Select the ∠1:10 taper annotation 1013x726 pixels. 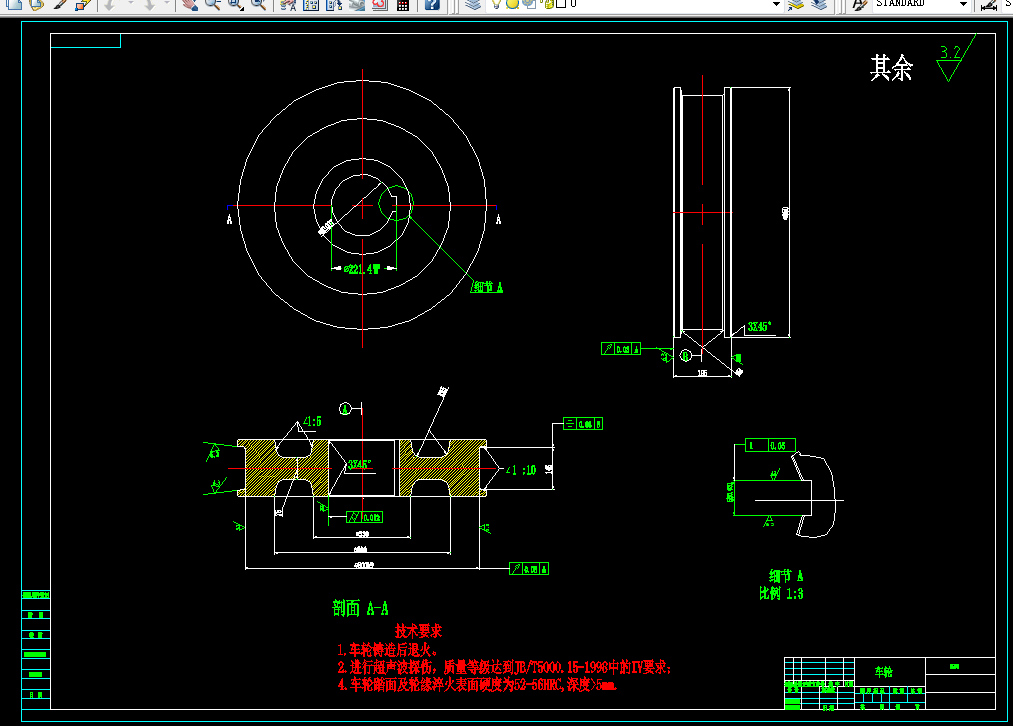521,470
